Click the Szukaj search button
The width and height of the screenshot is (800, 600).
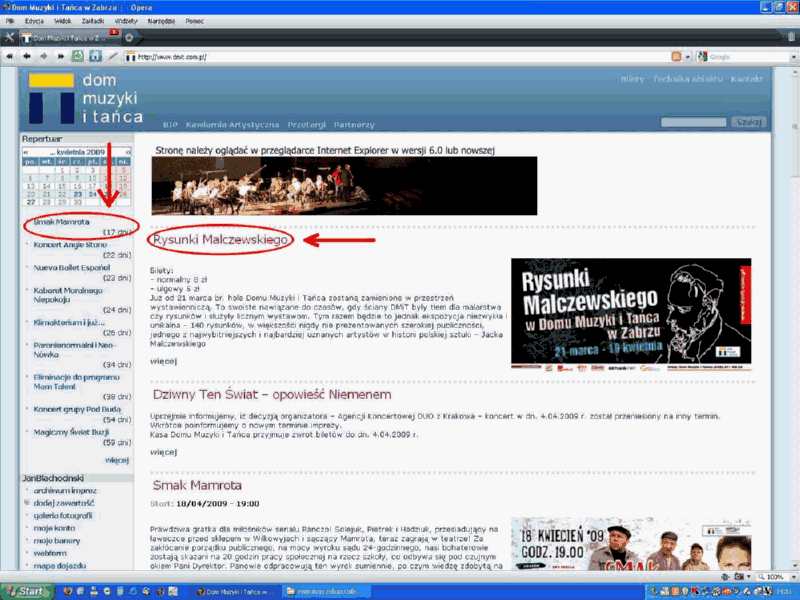pyautogui.click(x=748, y=122)
